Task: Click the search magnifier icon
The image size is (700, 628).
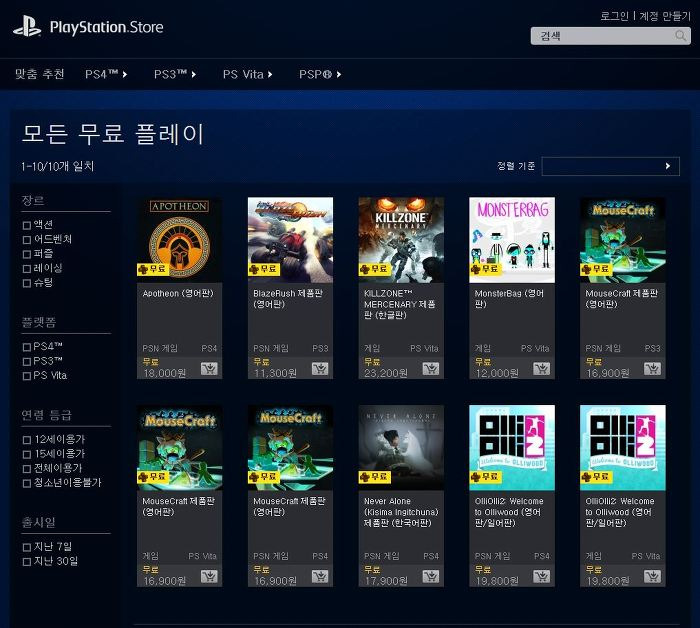Action: click(x=680, y=36)
